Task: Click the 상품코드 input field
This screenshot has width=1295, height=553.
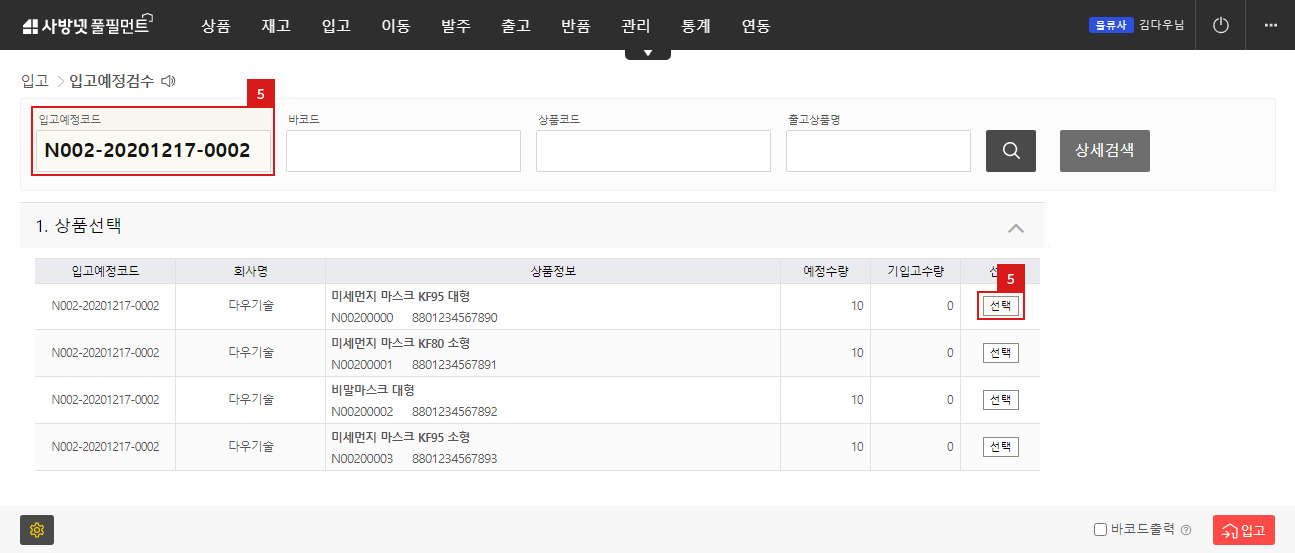Action: 653,151
